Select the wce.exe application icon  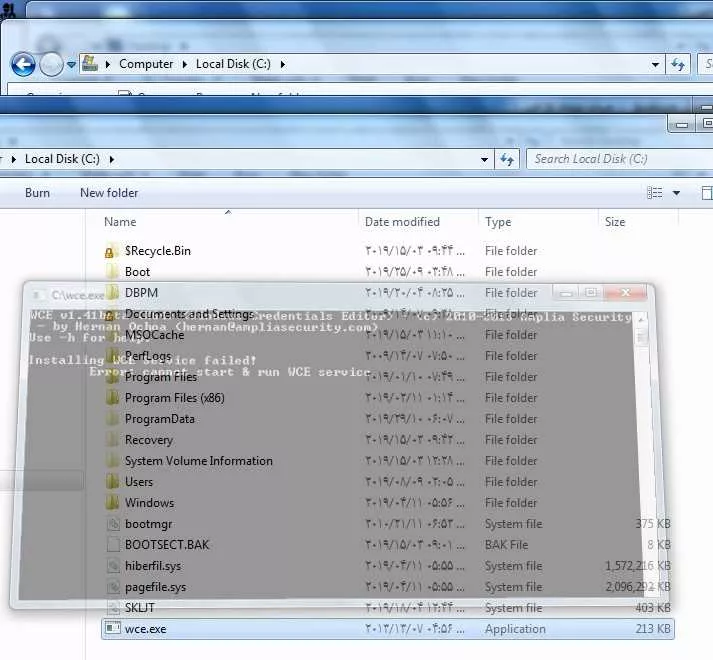click(x=113, y=629)
